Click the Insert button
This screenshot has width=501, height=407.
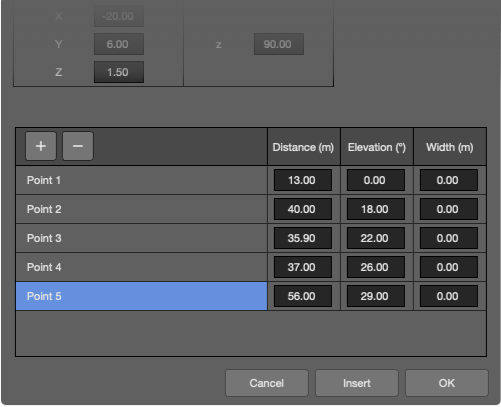(357, 383)
